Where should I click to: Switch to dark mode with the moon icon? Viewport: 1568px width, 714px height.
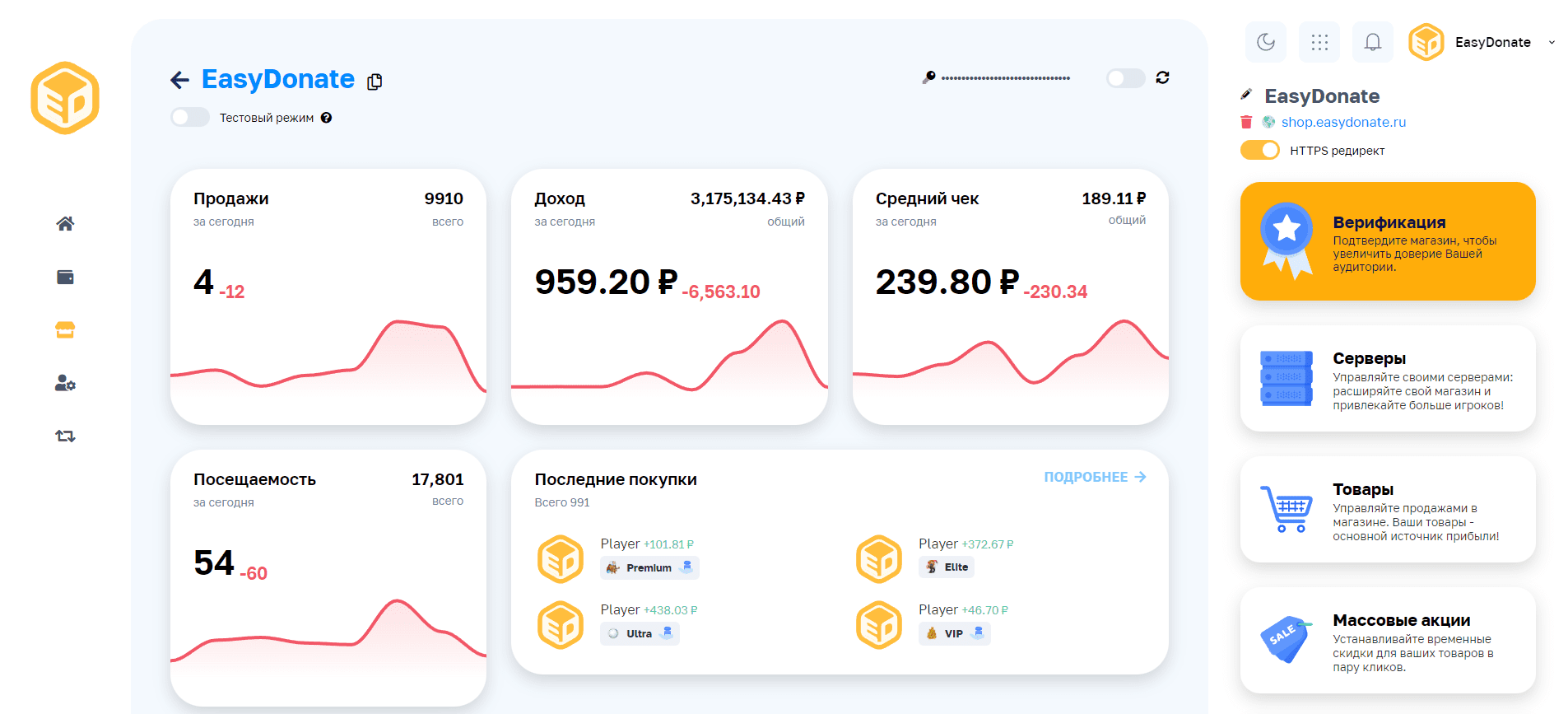coord(1266,42)
